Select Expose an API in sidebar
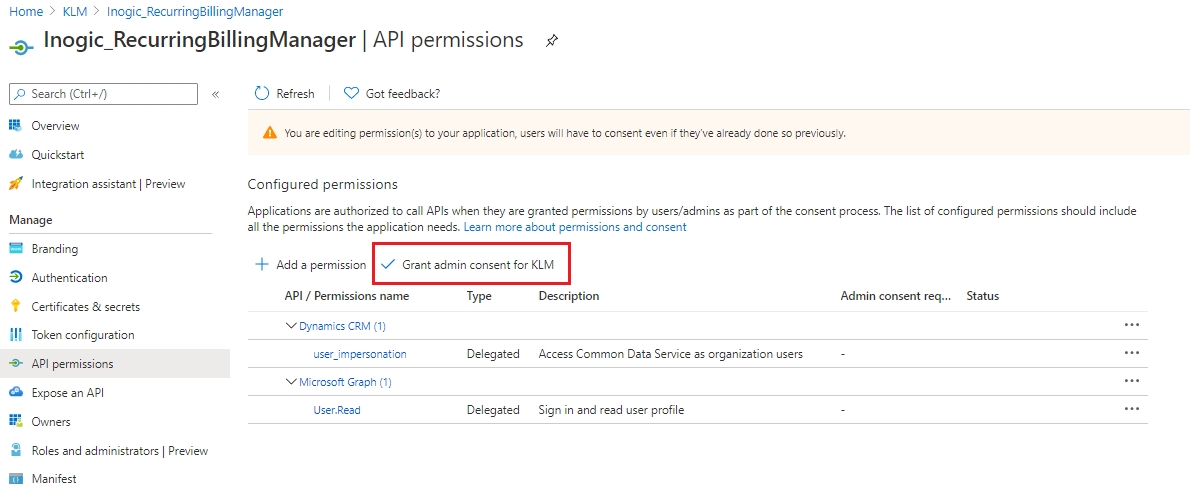The image size is (1190, 500). [68, 392]
